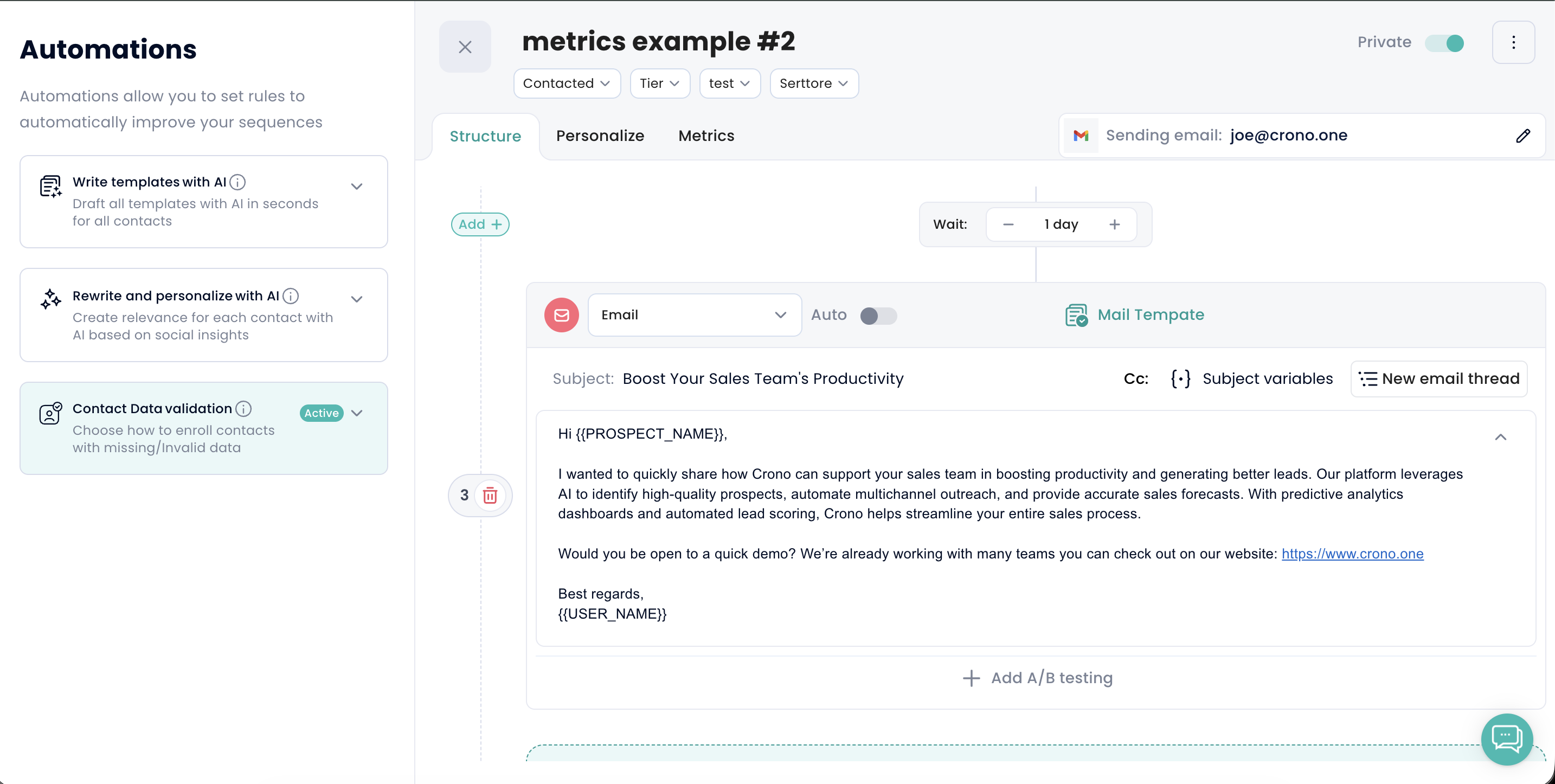
Task: Click the pencil icon to edit sending email
Action: click(1522, 136)
